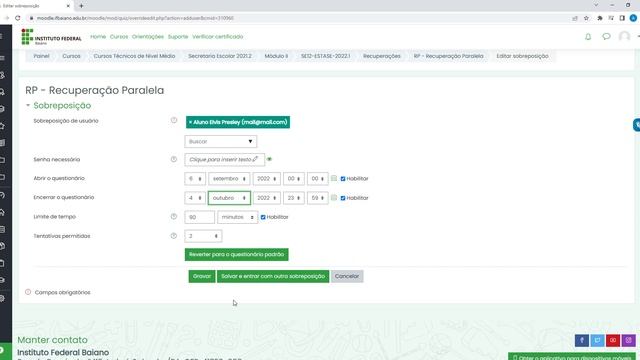Change opening month setembro dropdown

(x=229, y=179)
